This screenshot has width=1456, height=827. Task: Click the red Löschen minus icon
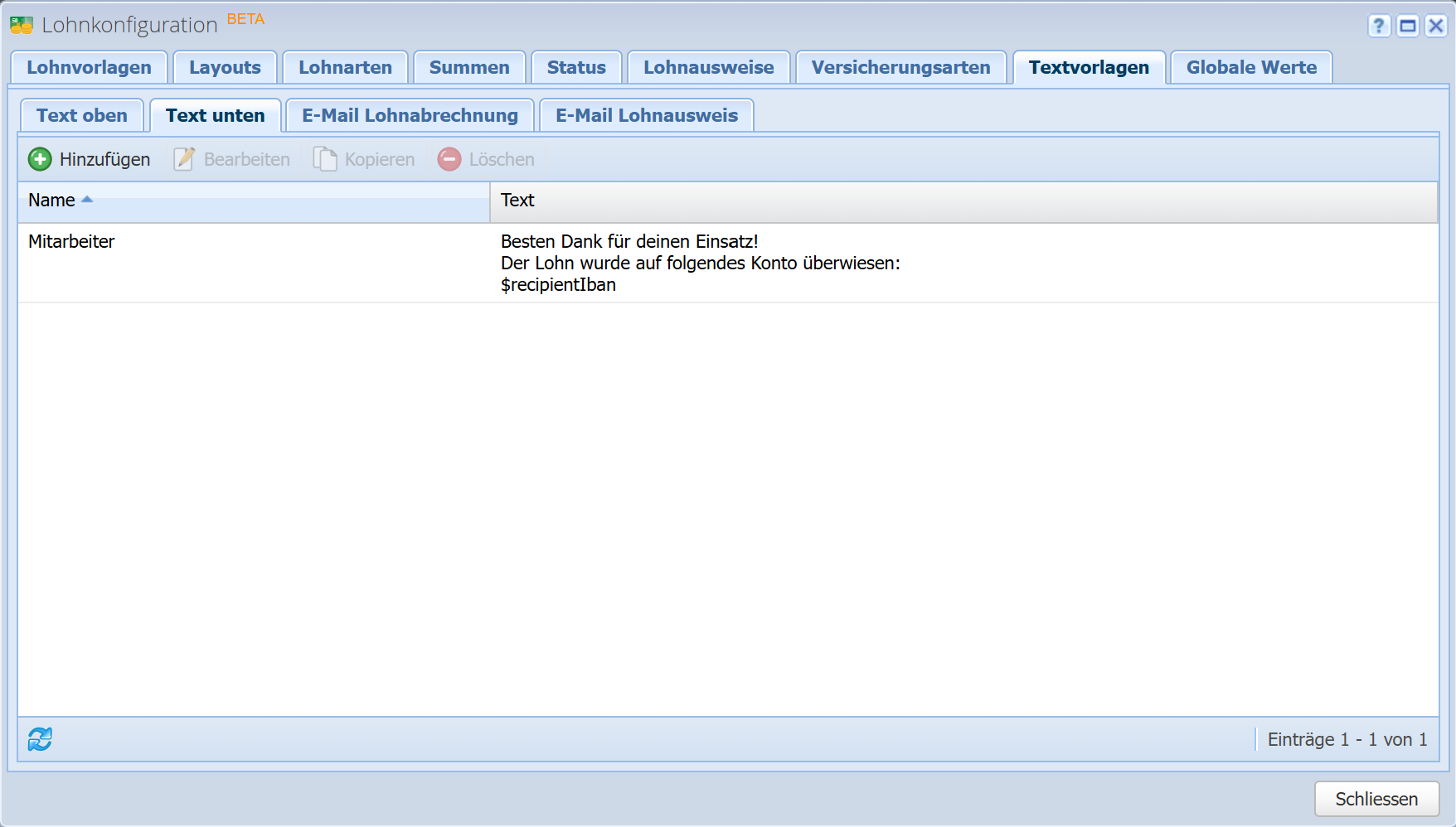(449, 159)
